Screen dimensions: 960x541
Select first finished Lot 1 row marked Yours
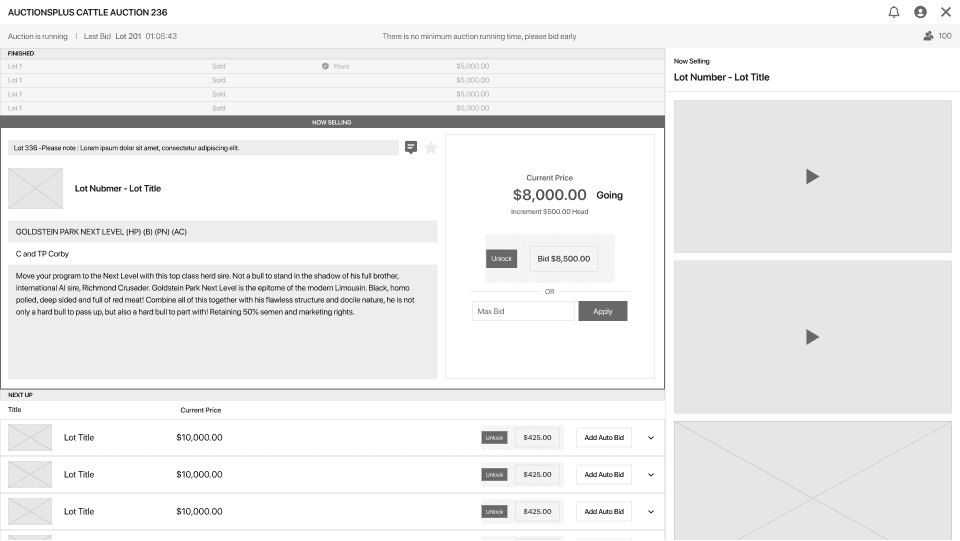click(x=332, y=66)
